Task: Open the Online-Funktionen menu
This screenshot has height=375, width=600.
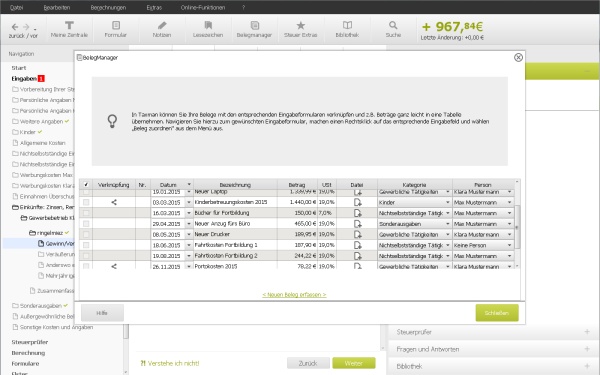Action: 203,7
